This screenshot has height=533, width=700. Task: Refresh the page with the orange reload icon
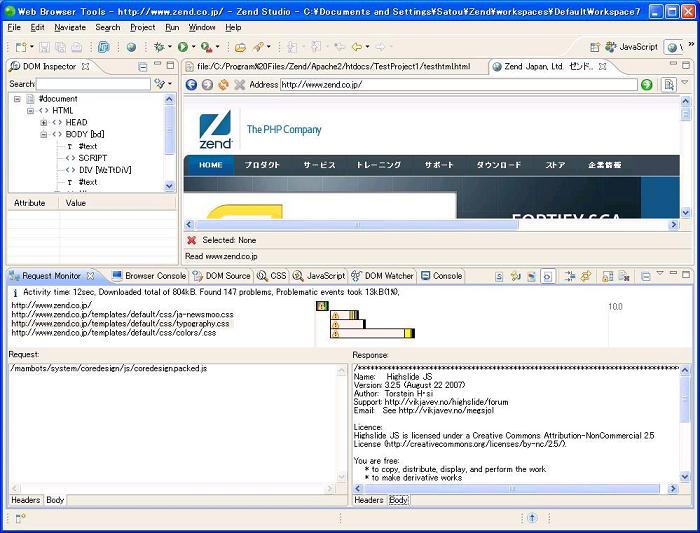[223, 85]
